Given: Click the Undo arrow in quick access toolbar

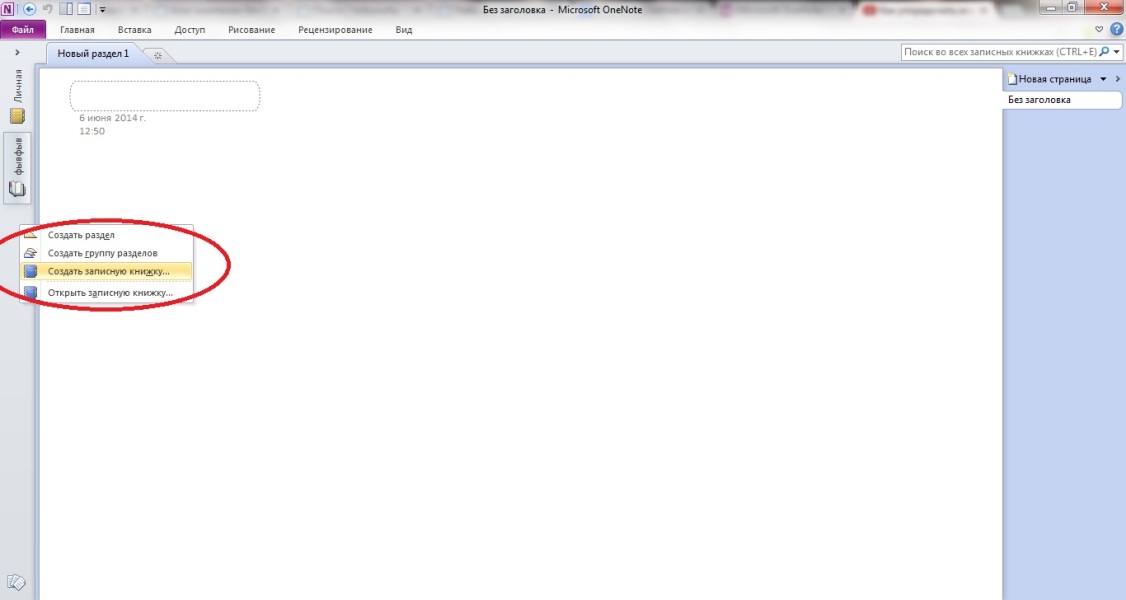Looking at the screenshot, I should pyautogui.click(x=48, y=9).
